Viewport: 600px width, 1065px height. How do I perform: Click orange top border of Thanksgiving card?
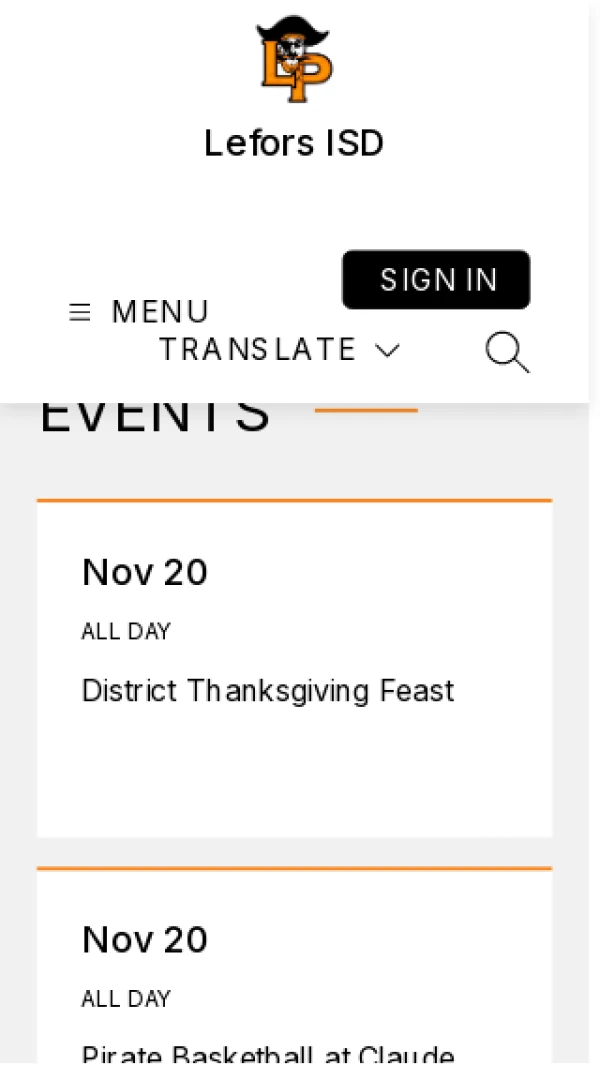pyautogui.click(x=294, y=500)
